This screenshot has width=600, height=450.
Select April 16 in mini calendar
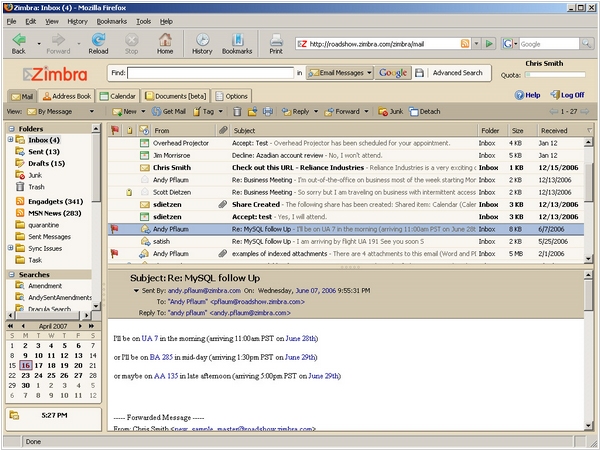(26, 365)
